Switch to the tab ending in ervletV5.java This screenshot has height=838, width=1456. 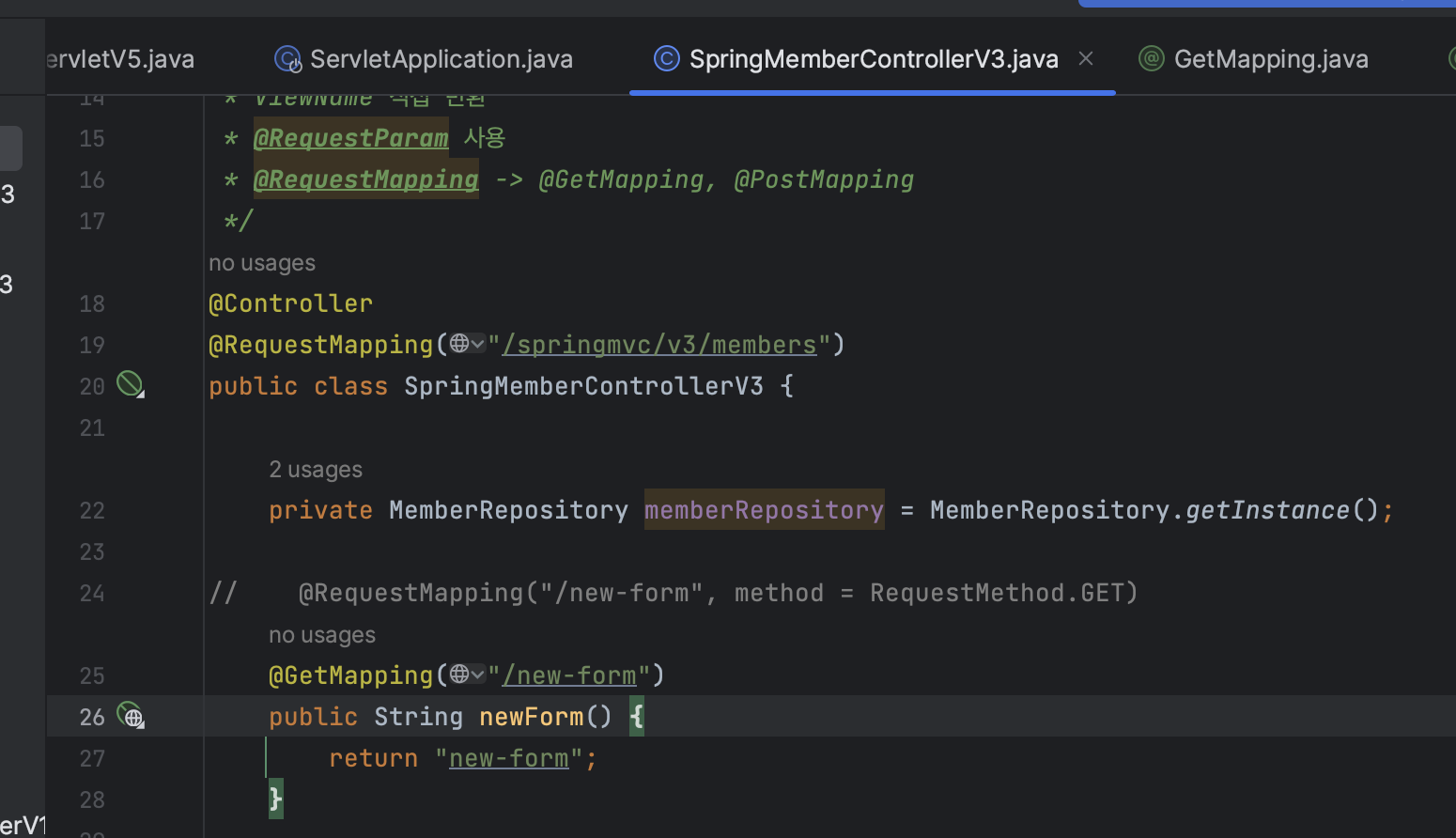pos(120,59)
